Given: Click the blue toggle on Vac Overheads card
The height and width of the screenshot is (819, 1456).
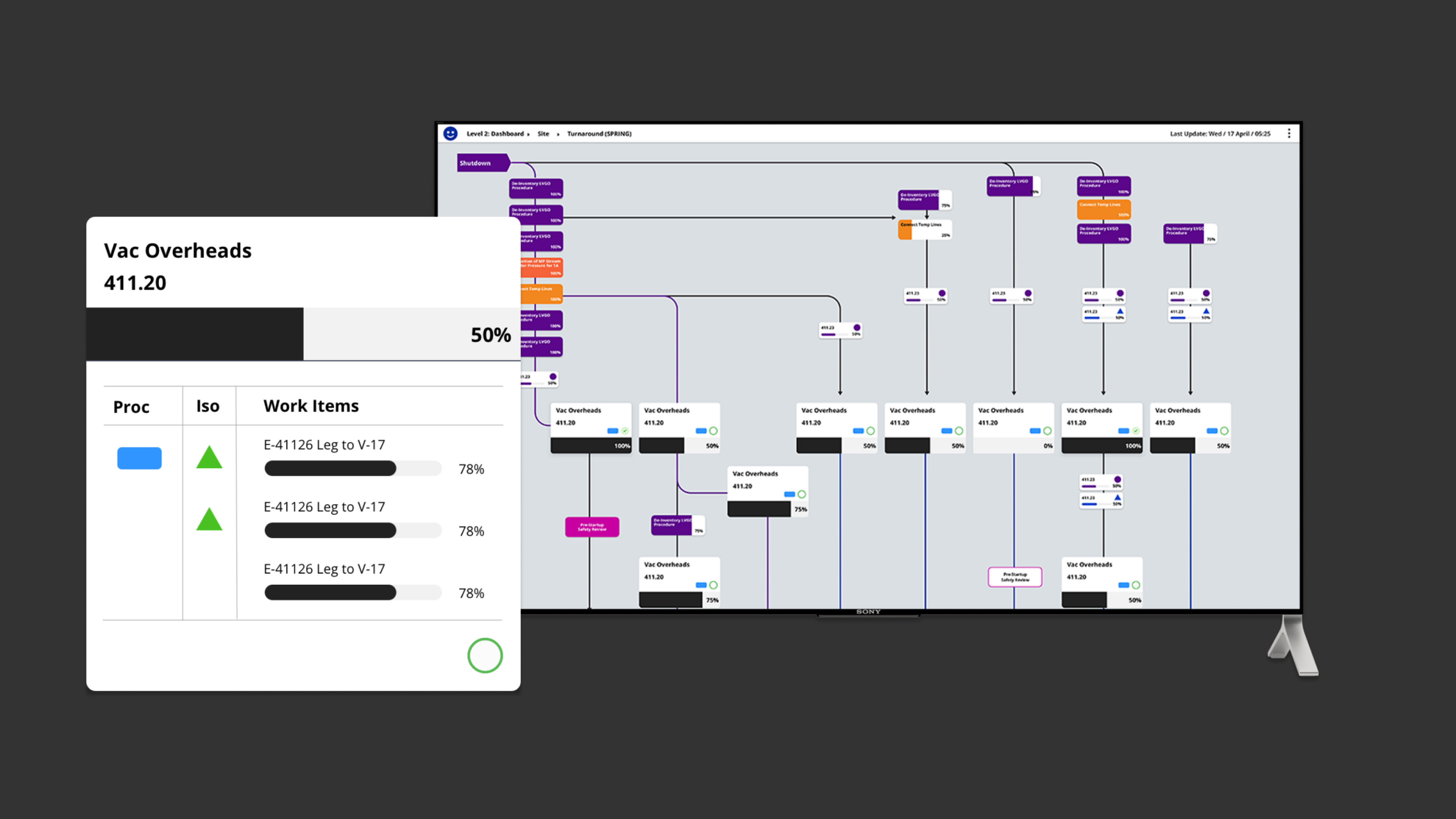Looking at the screenshot, I should 139,458.
